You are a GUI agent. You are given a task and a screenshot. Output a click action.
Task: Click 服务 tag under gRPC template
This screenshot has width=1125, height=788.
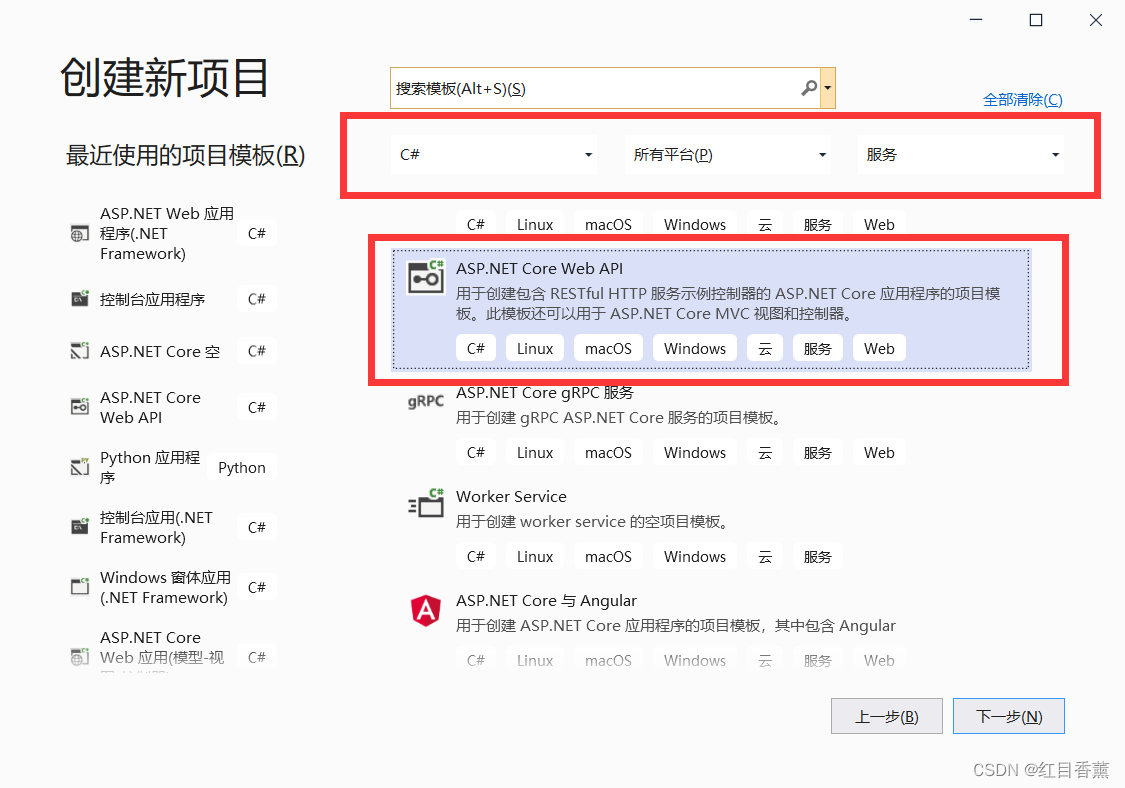[817, 453]
